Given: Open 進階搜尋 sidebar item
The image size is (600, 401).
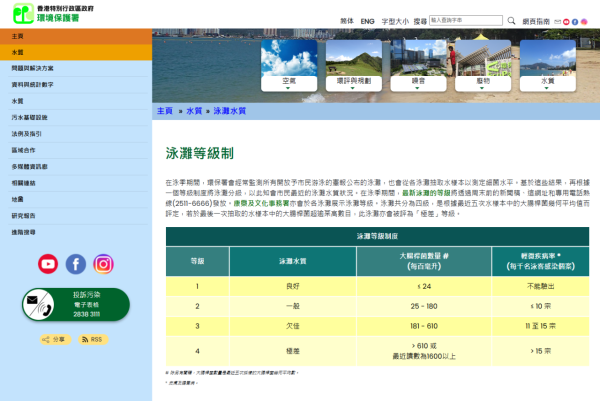Looking at the screenshot, I should point(76,232).
